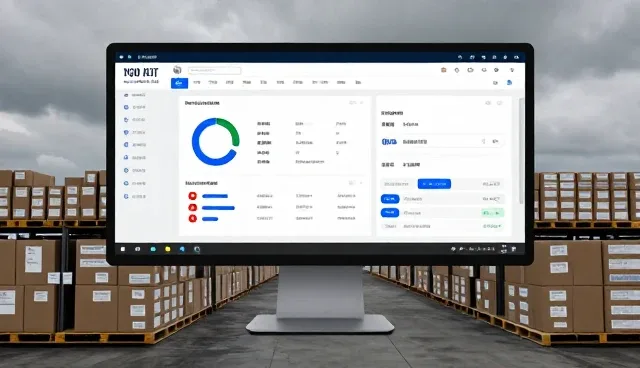Click the search field in the header
Screen dimensions: 640x368
[215, 71]
